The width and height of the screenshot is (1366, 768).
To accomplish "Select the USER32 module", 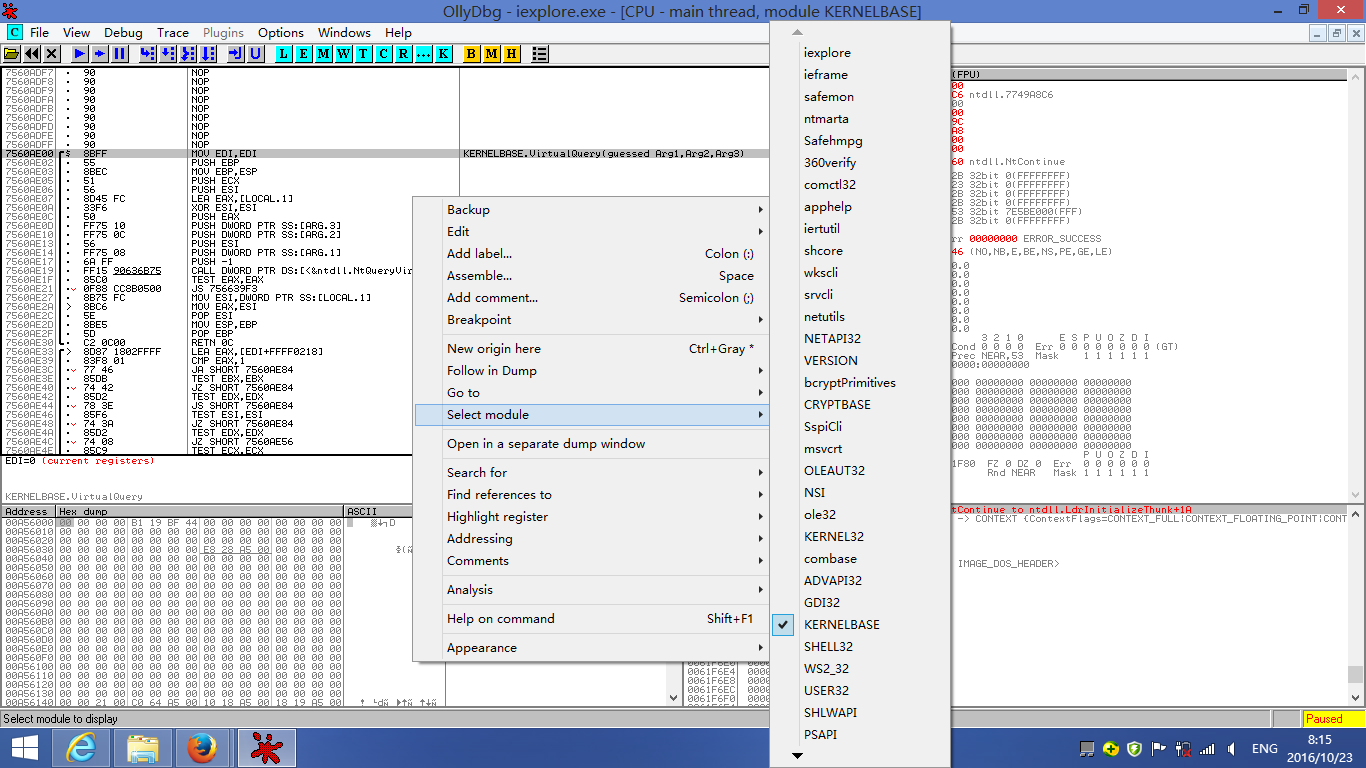I will click(860, 691).
